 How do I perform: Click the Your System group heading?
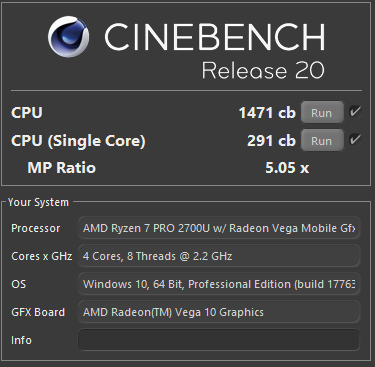(38, 202)
